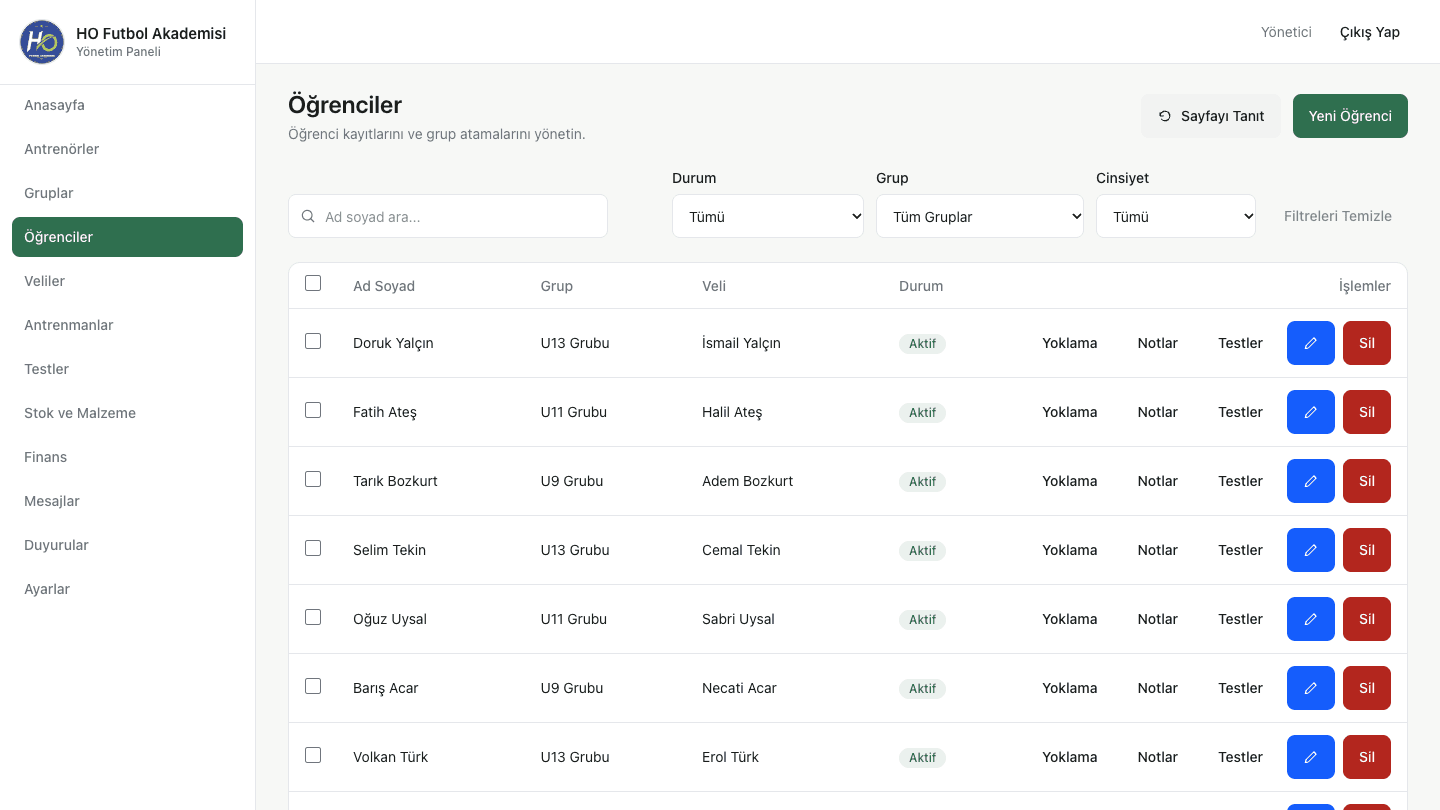Toggle the checkbox for Selim Tekin

(x=313, y=548)
